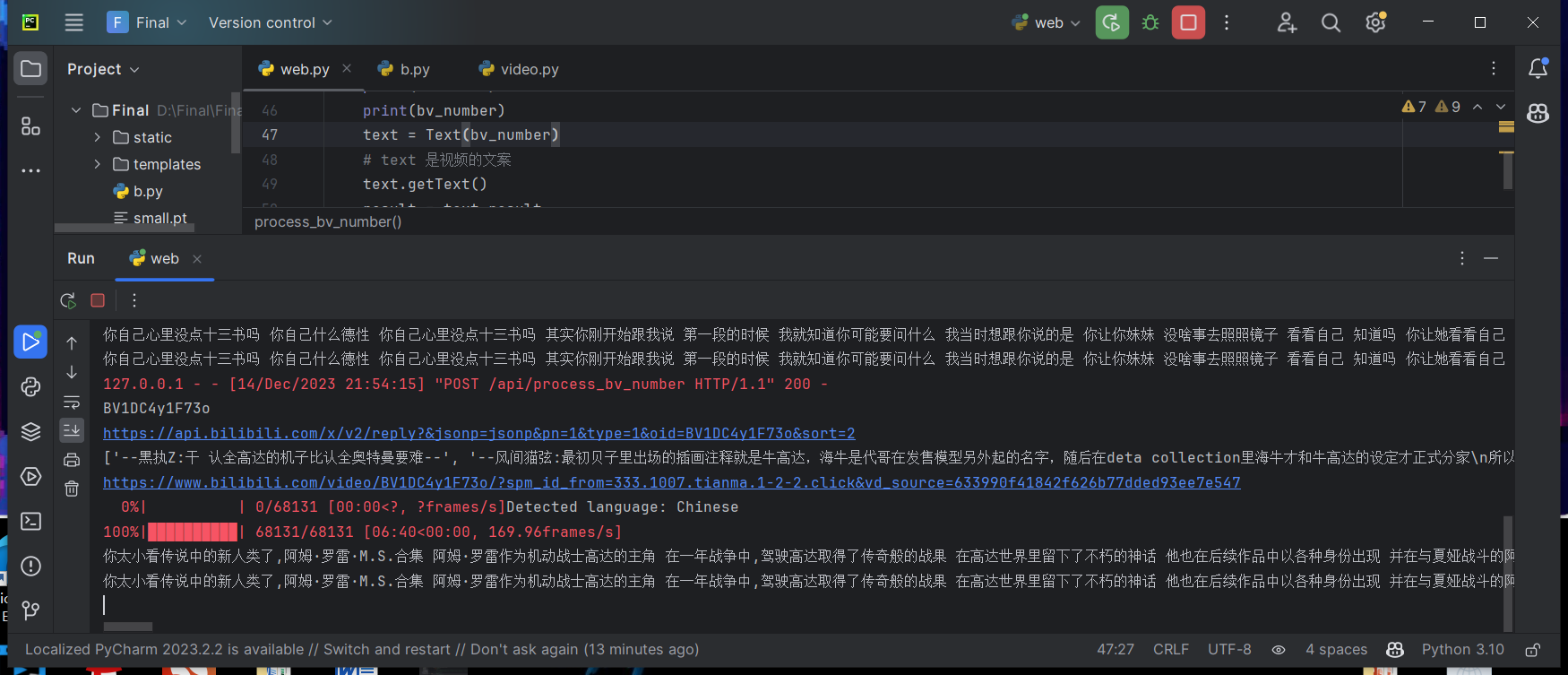Open the Terminal tool window

pos(30,521)
